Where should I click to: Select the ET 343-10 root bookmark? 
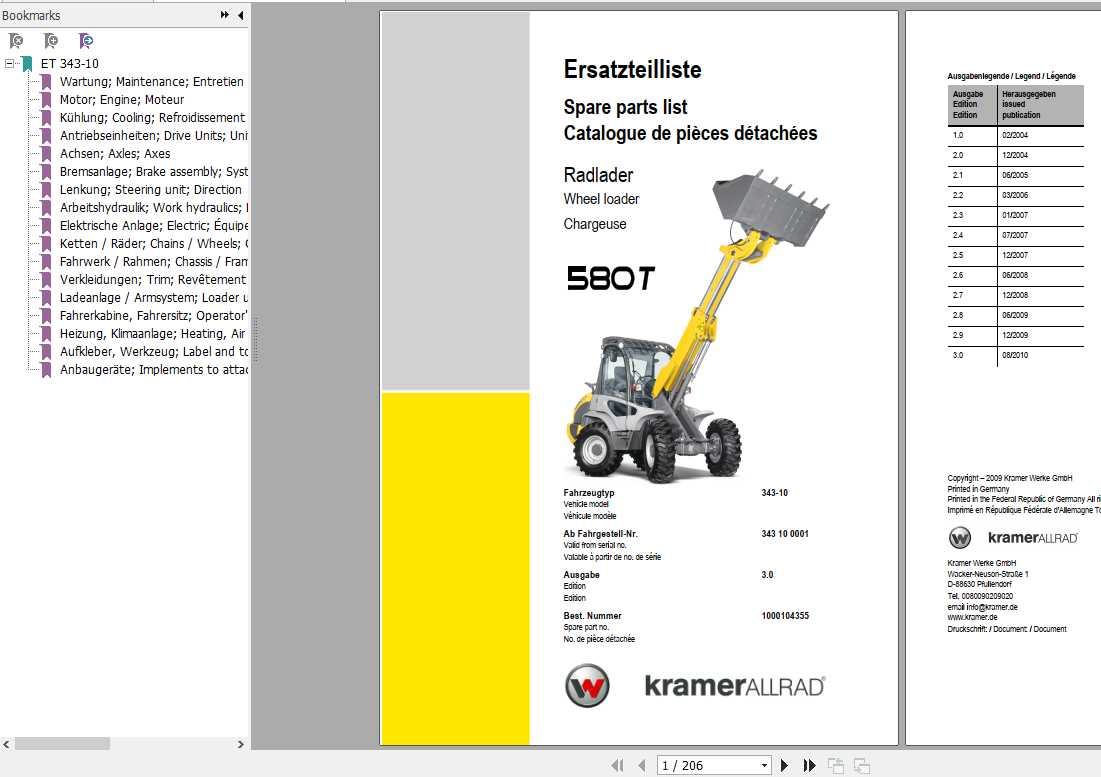click(70, 64)
